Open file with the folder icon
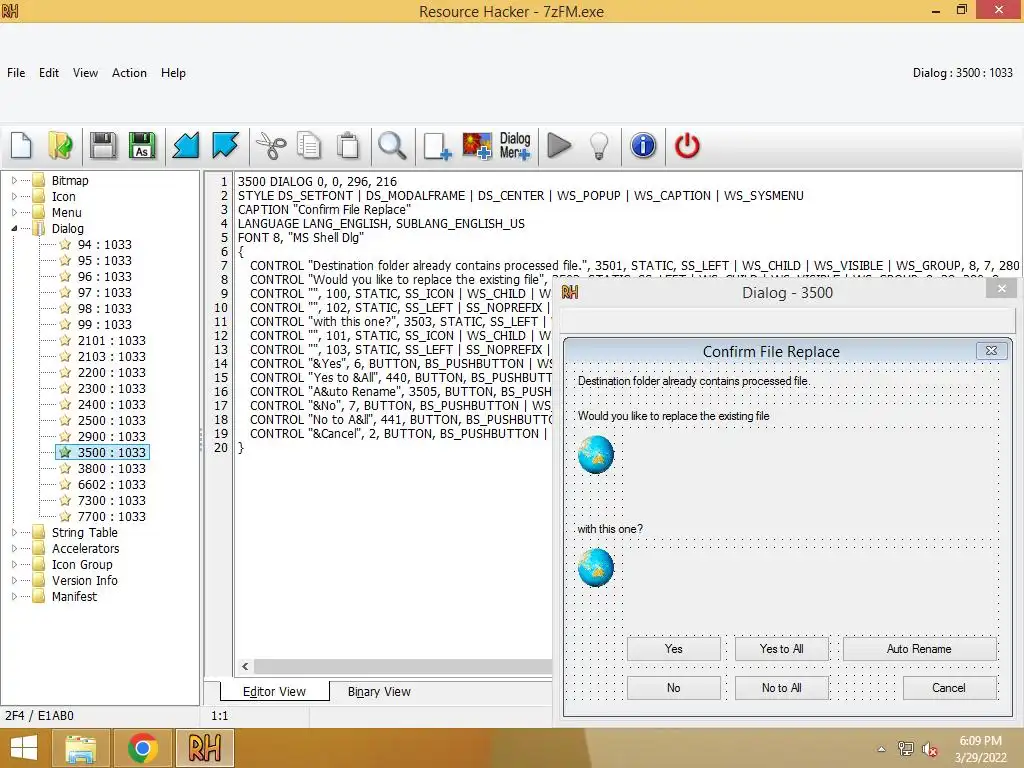 [x=60, y=145]
